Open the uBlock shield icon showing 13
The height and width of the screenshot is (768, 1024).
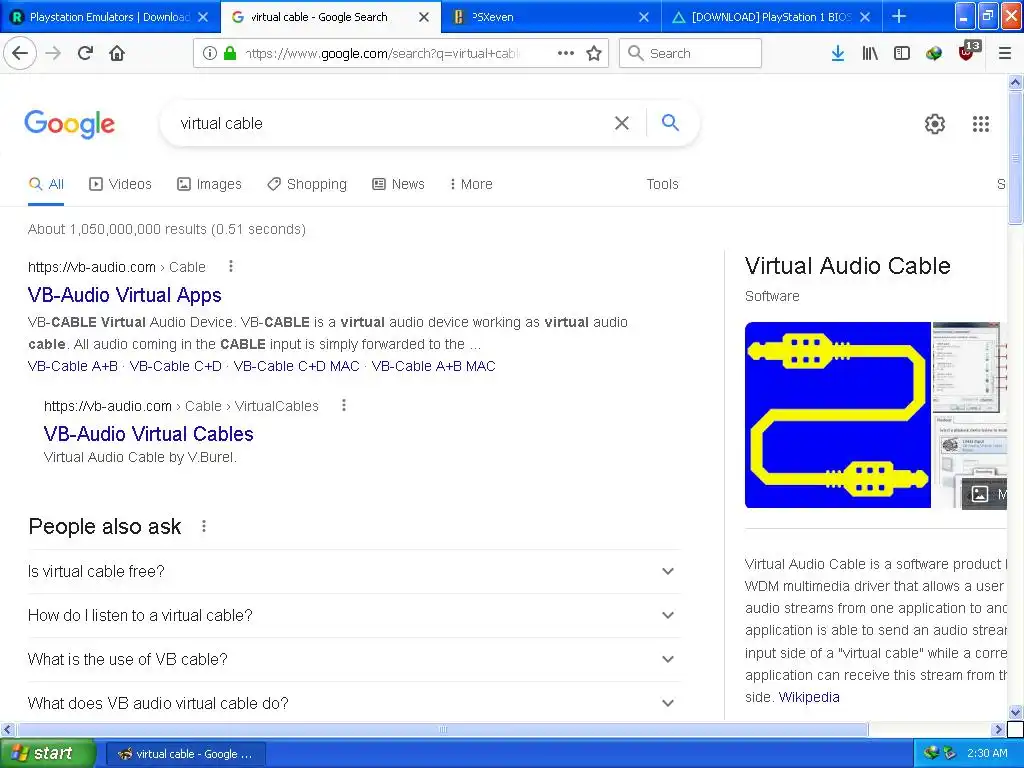pos(968,52)
